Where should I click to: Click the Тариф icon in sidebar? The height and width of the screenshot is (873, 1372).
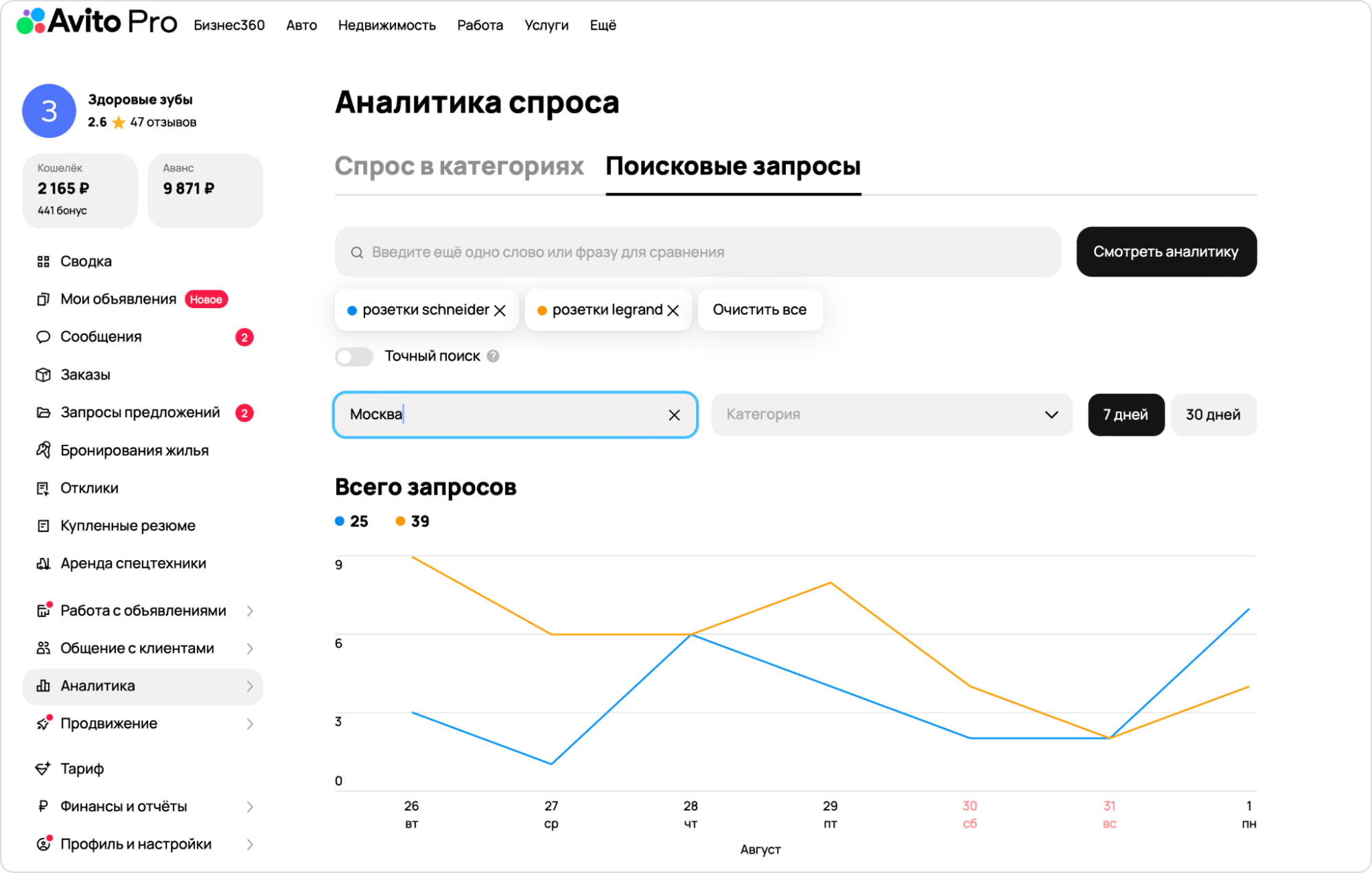[x=43, y=769]
